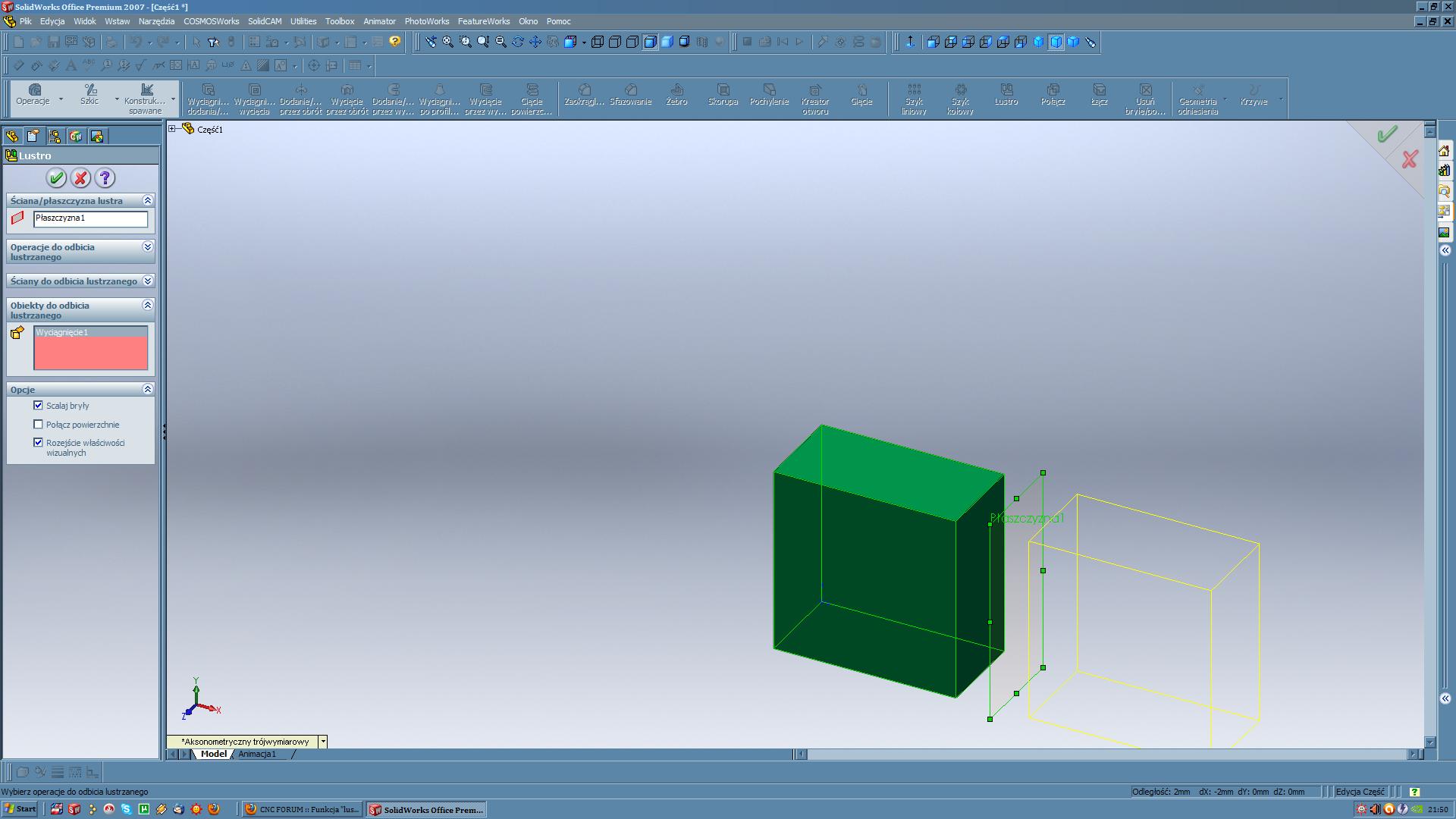This screenshot has width=1456, height=819.
Task: Expand the Operacje do odbicia lustrzanego section
Action: coord(147,247)
